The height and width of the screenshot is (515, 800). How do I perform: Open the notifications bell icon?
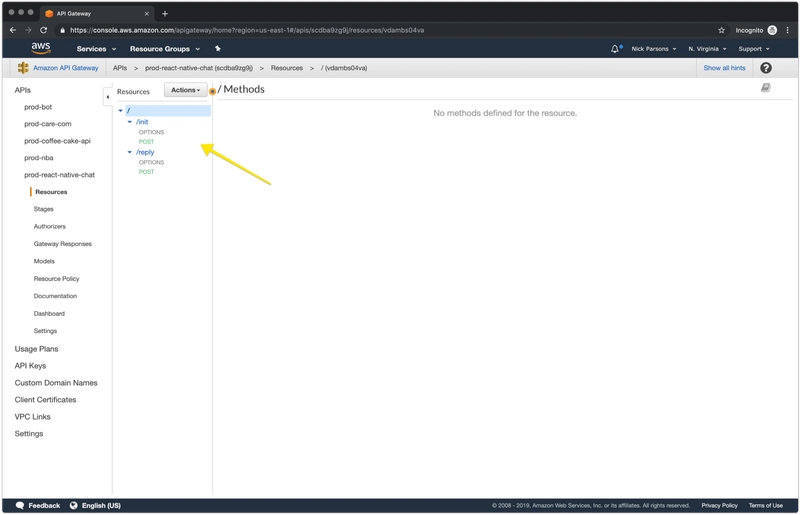(x=615, y=49)
